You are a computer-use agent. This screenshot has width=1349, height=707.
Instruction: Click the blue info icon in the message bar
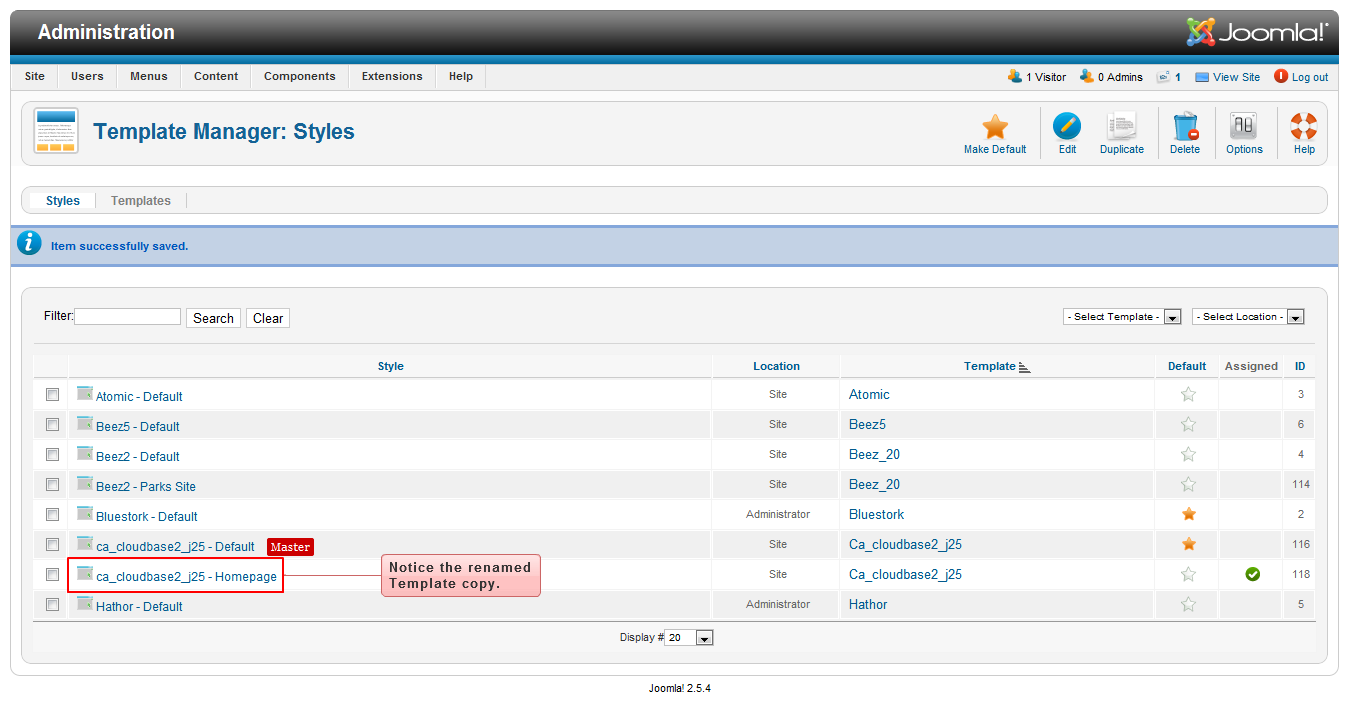coord(30,243)
